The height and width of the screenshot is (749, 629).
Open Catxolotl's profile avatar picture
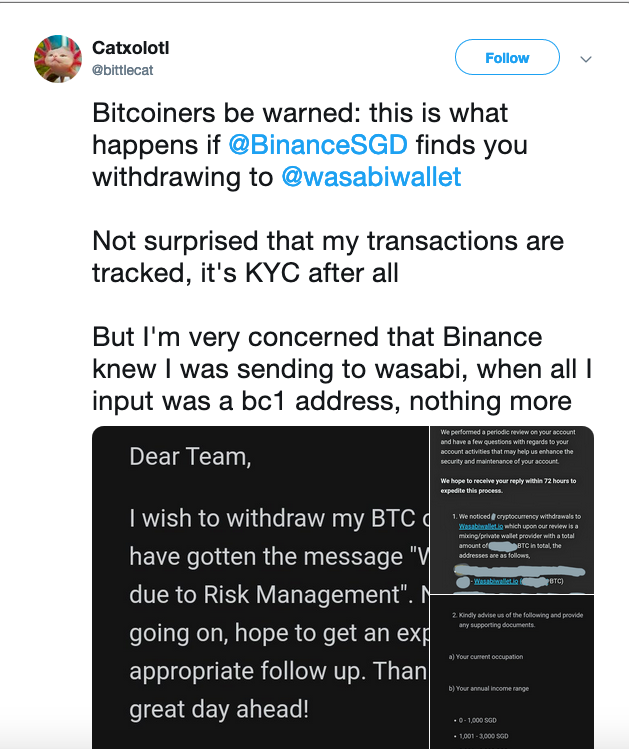point(58,59)
